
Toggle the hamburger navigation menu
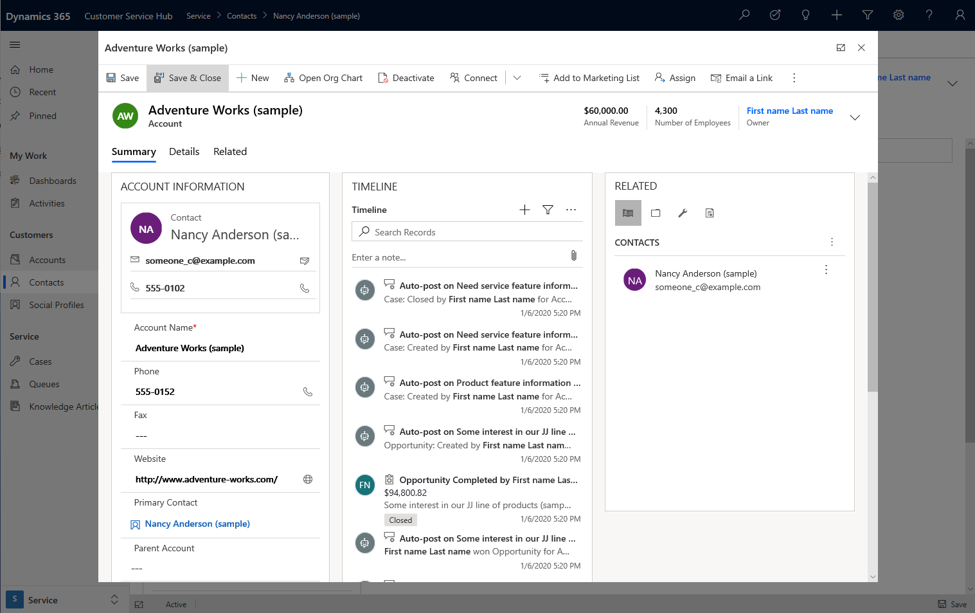[x=15, y=45]
